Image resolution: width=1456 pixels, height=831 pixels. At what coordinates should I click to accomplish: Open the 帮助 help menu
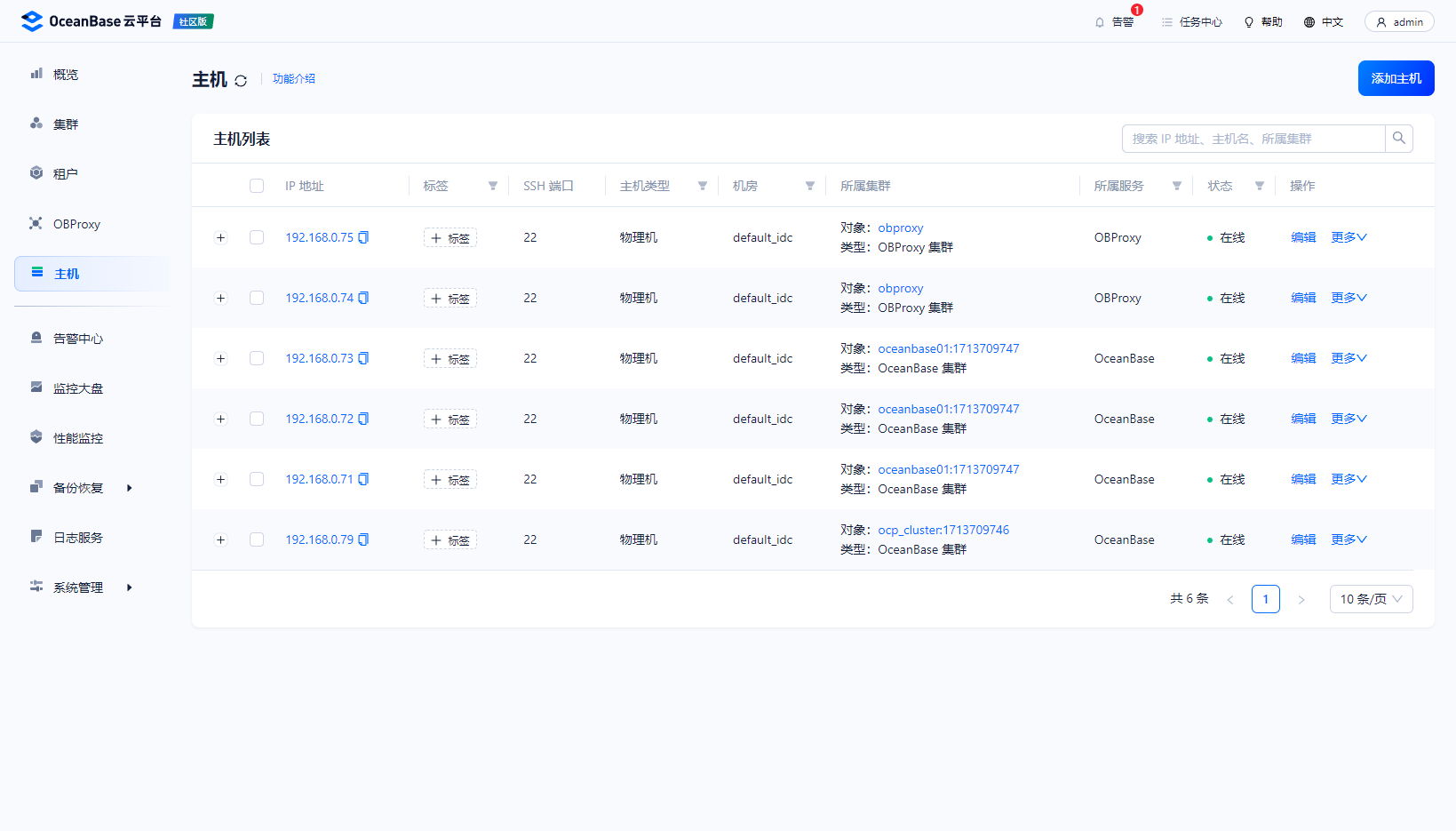point(1262,22)
